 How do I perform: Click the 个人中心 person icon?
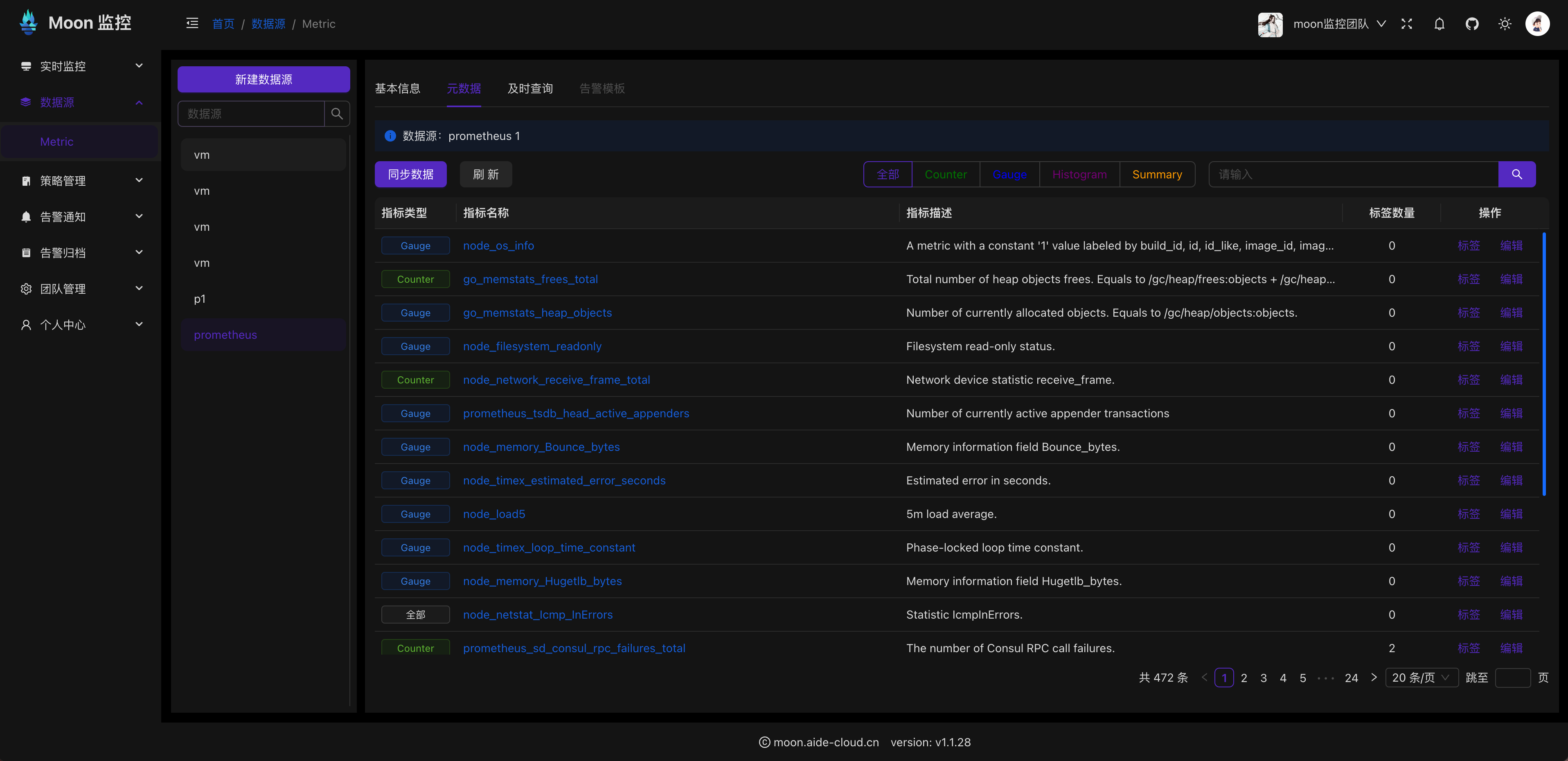coord(26,324)
